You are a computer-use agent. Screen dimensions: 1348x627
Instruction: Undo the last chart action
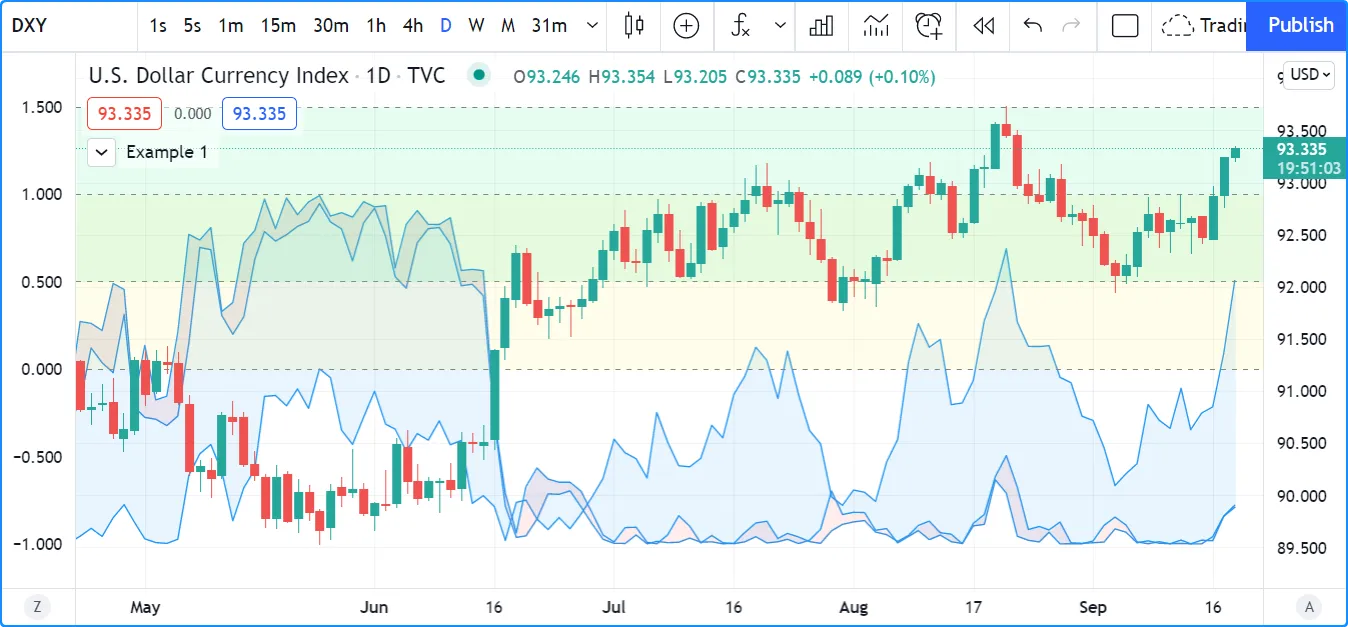1033,26
